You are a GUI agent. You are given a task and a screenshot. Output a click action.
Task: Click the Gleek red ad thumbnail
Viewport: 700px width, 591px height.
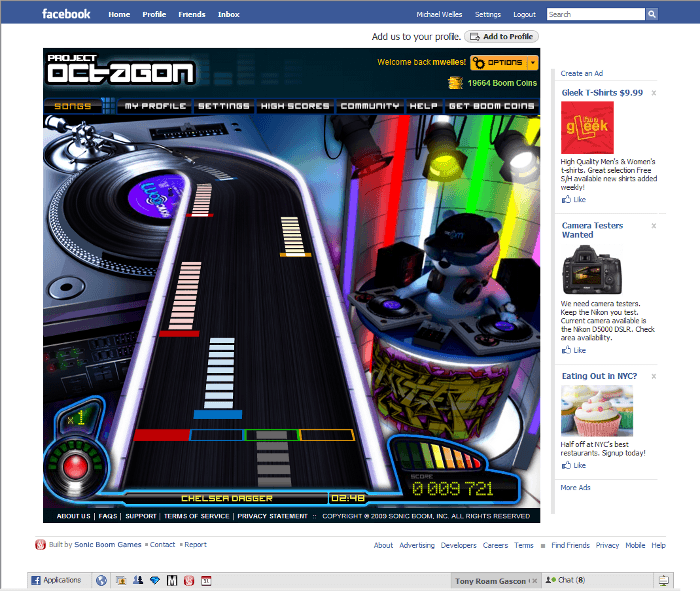pos(587,128)
